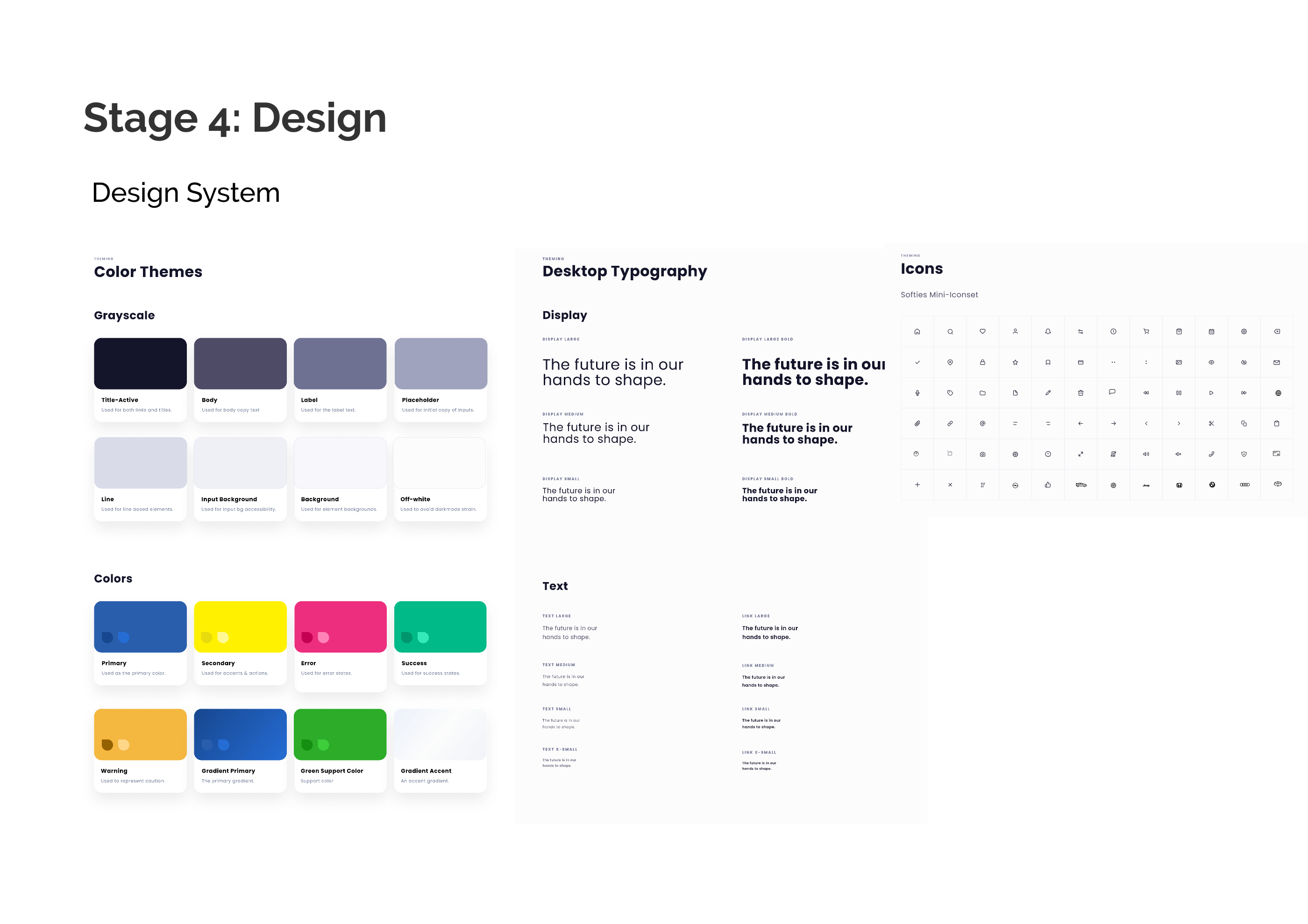The width and height of the screenshot is (1308, 924).
Task: Click the sports car icon
Action: pyautogui.click(x=1081, y=485)
